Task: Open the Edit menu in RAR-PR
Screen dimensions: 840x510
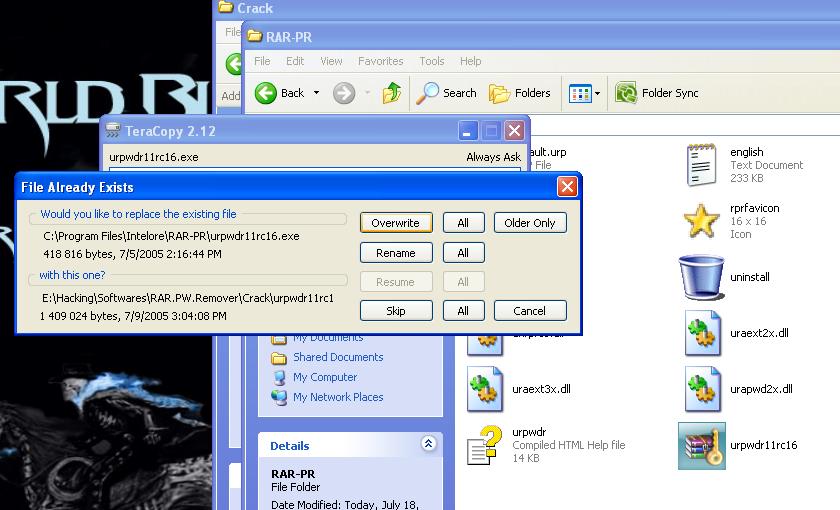Action: click(x=295, y=61)
